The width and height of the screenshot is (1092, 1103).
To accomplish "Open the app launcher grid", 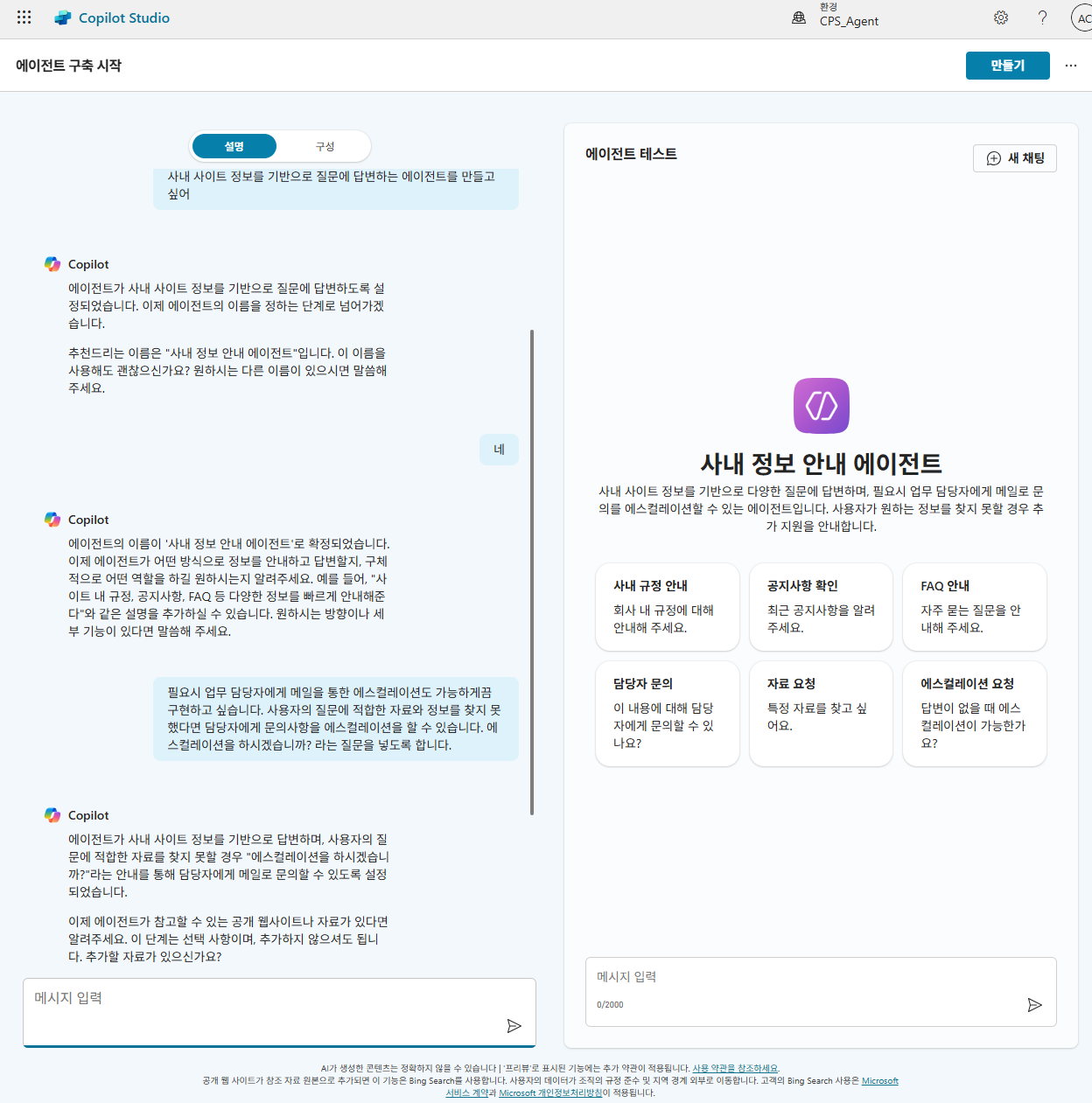I will pos(24,17).
